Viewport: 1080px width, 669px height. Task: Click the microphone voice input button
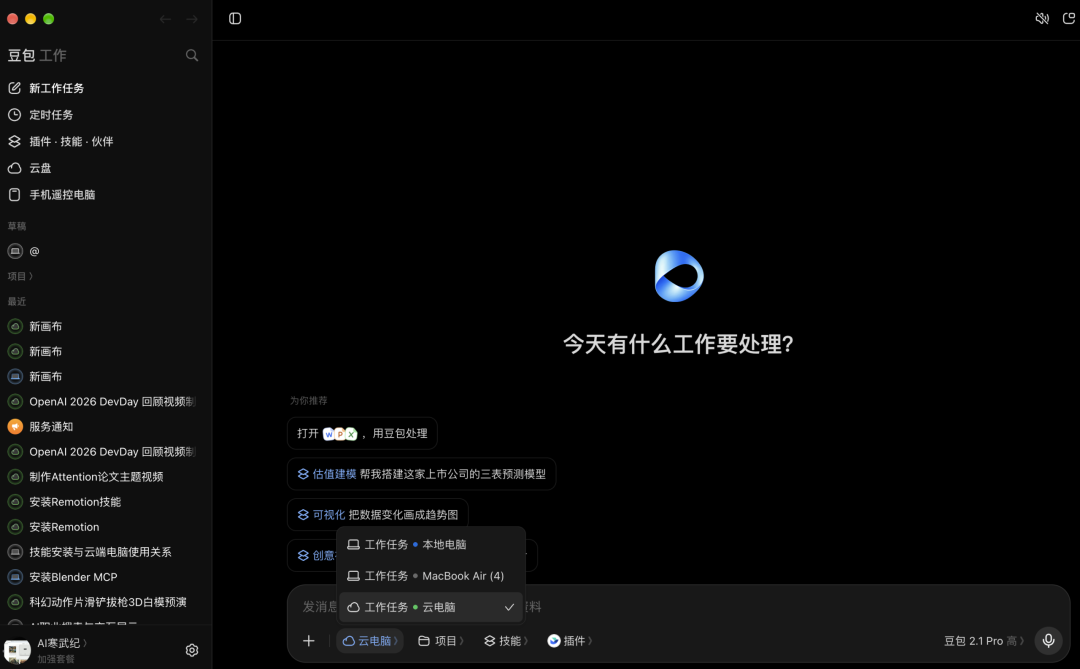coord(1048,641)
